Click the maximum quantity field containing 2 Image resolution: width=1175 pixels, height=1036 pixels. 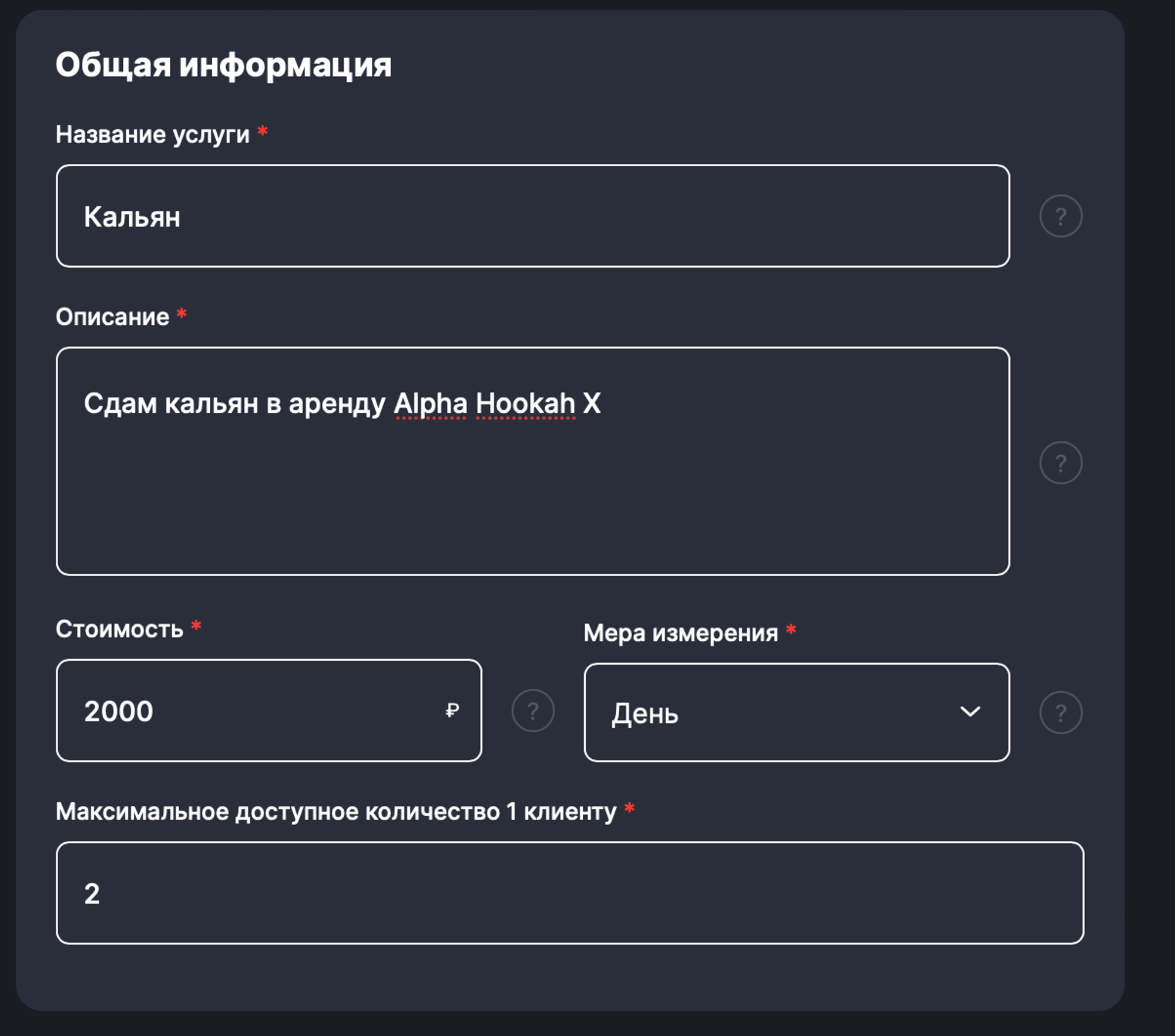[x=569, y=893]
